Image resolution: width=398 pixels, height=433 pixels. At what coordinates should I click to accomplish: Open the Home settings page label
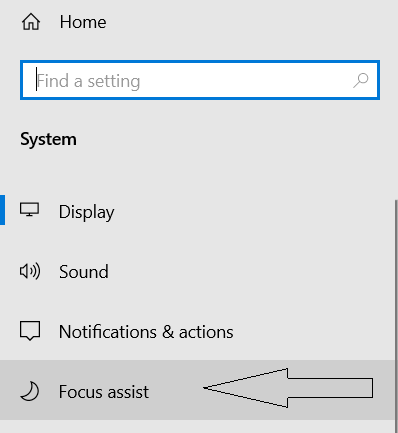coord(83,22)
